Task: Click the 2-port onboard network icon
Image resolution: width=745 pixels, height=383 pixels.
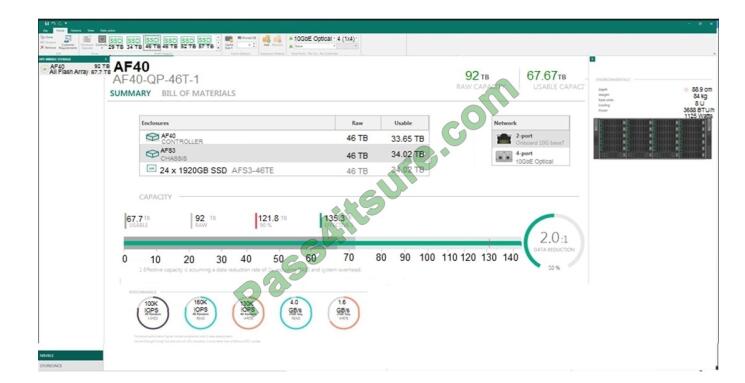Action: pyautogui.click(x=504, y=138)
